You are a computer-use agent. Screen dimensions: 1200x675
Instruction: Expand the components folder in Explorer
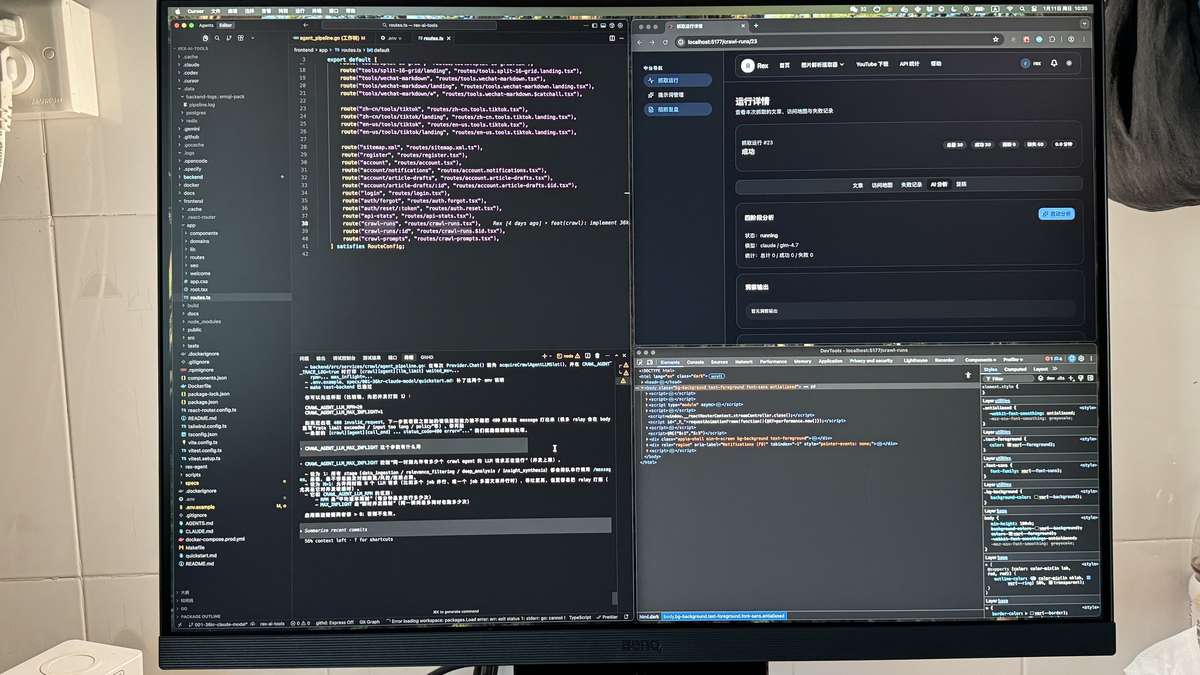click(x=203, y=233)
